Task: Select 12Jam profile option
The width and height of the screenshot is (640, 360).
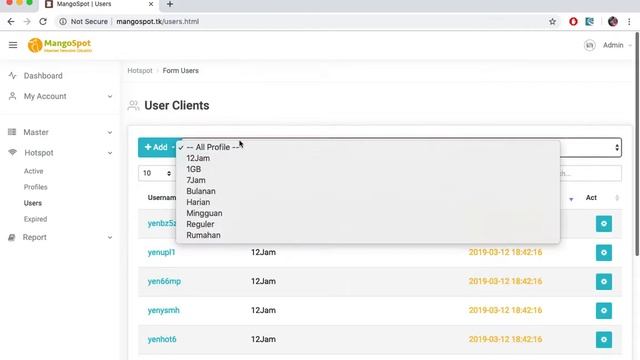Action: [368, 158]
